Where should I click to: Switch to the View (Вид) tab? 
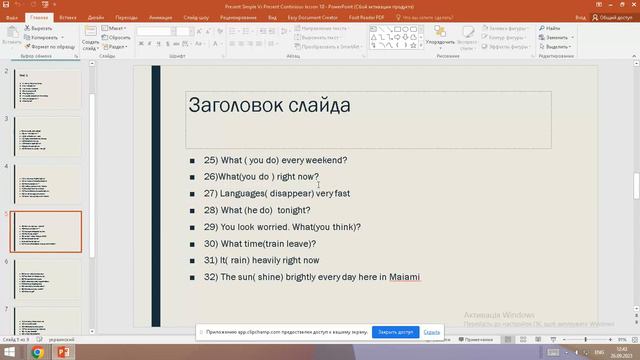[x=272, y=18]
